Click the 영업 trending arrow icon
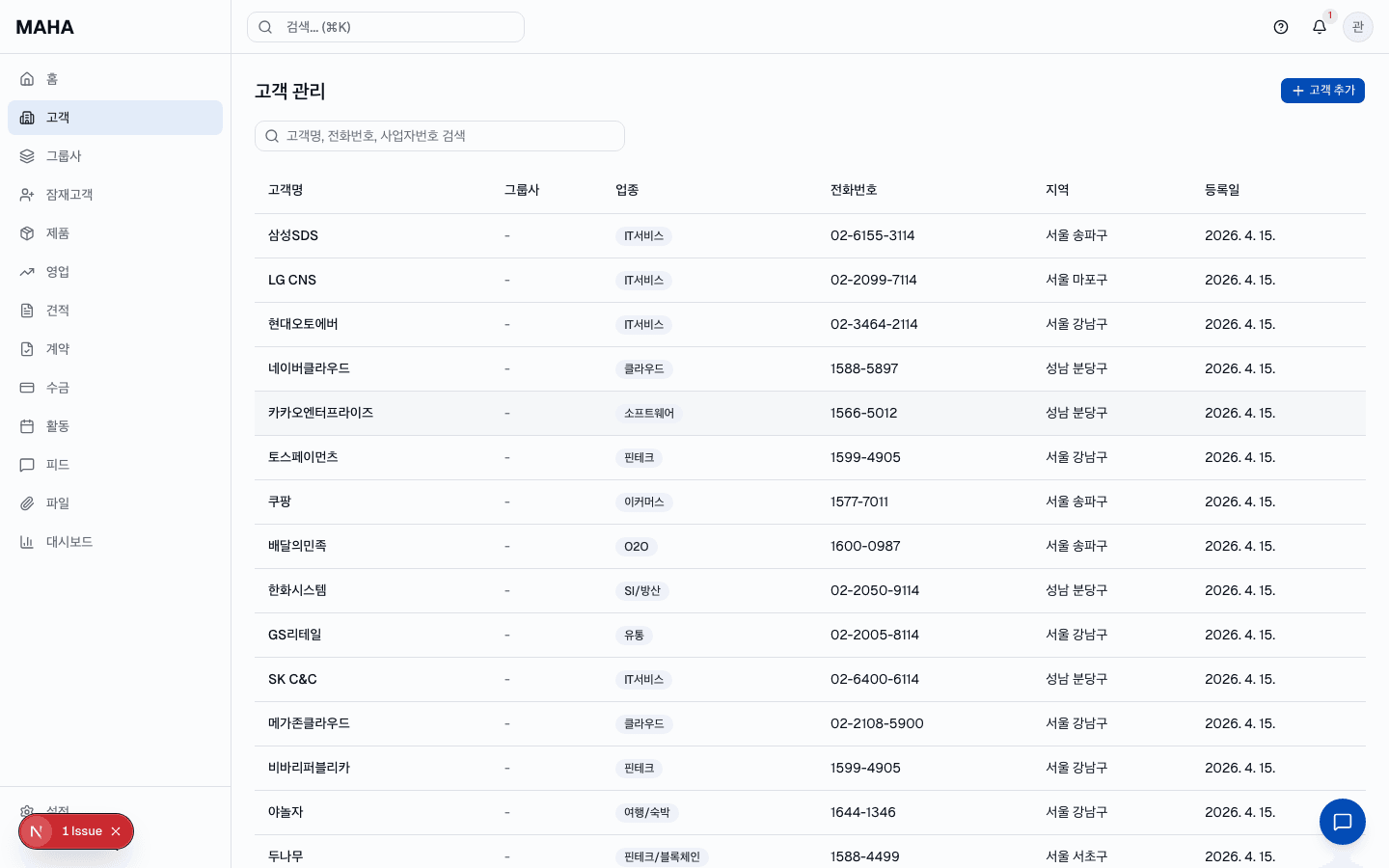1389x868 pixels. click(27, 272)
